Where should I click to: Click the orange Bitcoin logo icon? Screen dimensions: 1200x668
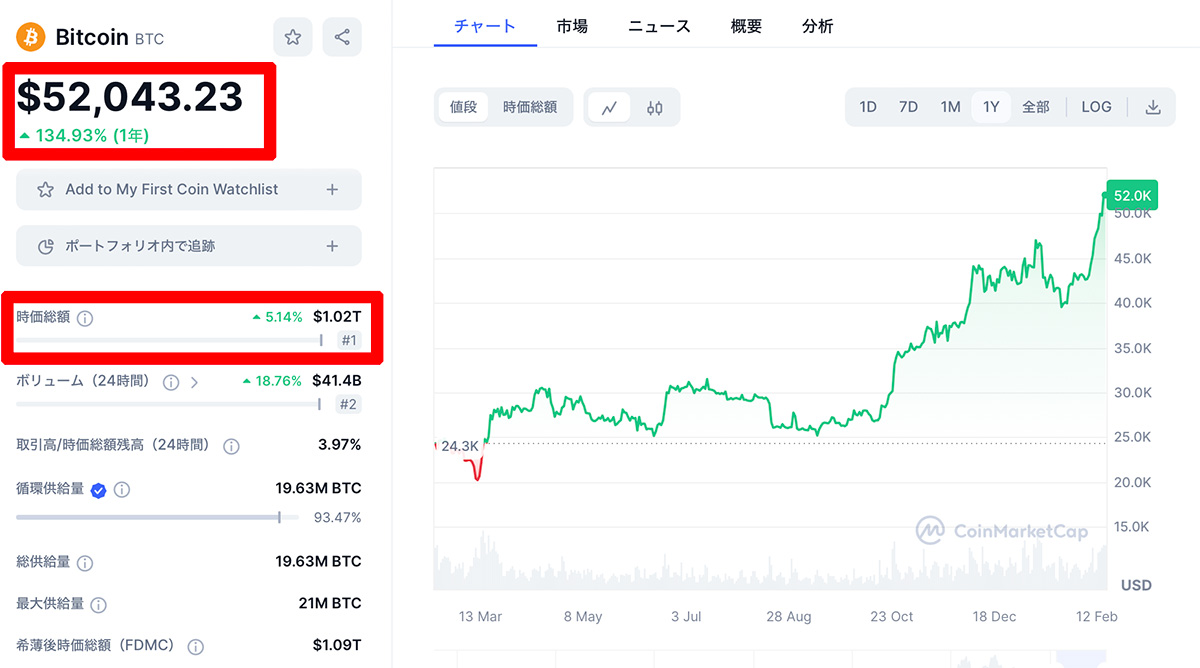click(x=31, y=37)
